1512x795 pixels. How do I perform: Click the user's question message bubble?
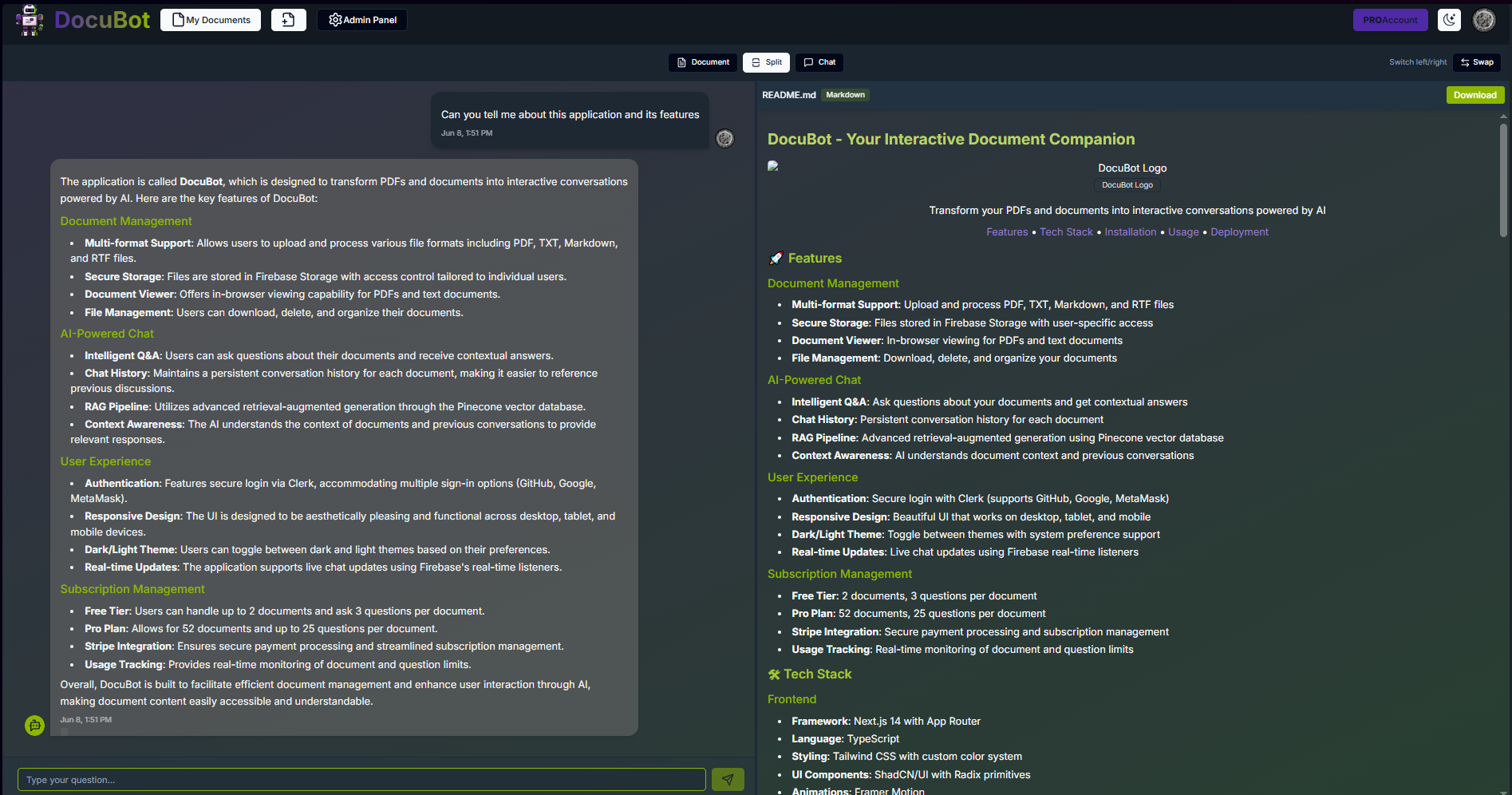[570, 121]
